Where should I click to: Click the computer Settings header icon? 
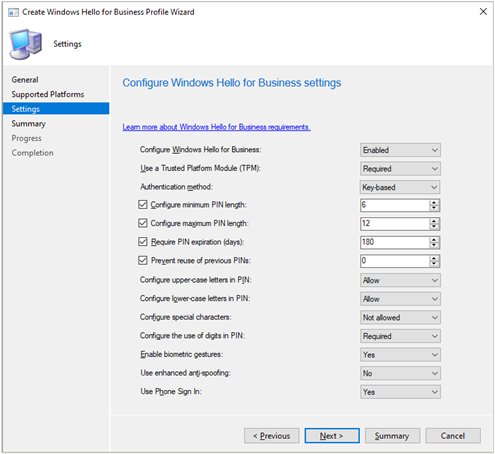tap(26, 44)
